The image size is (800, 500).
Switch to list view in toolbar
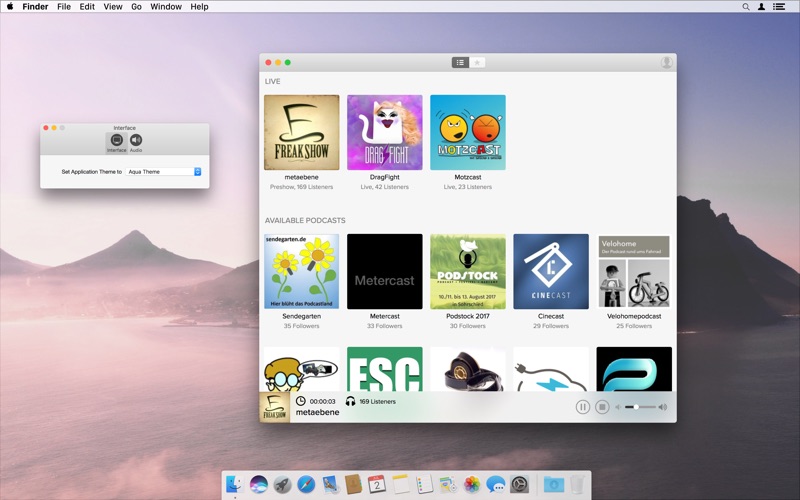pos(460,62)
